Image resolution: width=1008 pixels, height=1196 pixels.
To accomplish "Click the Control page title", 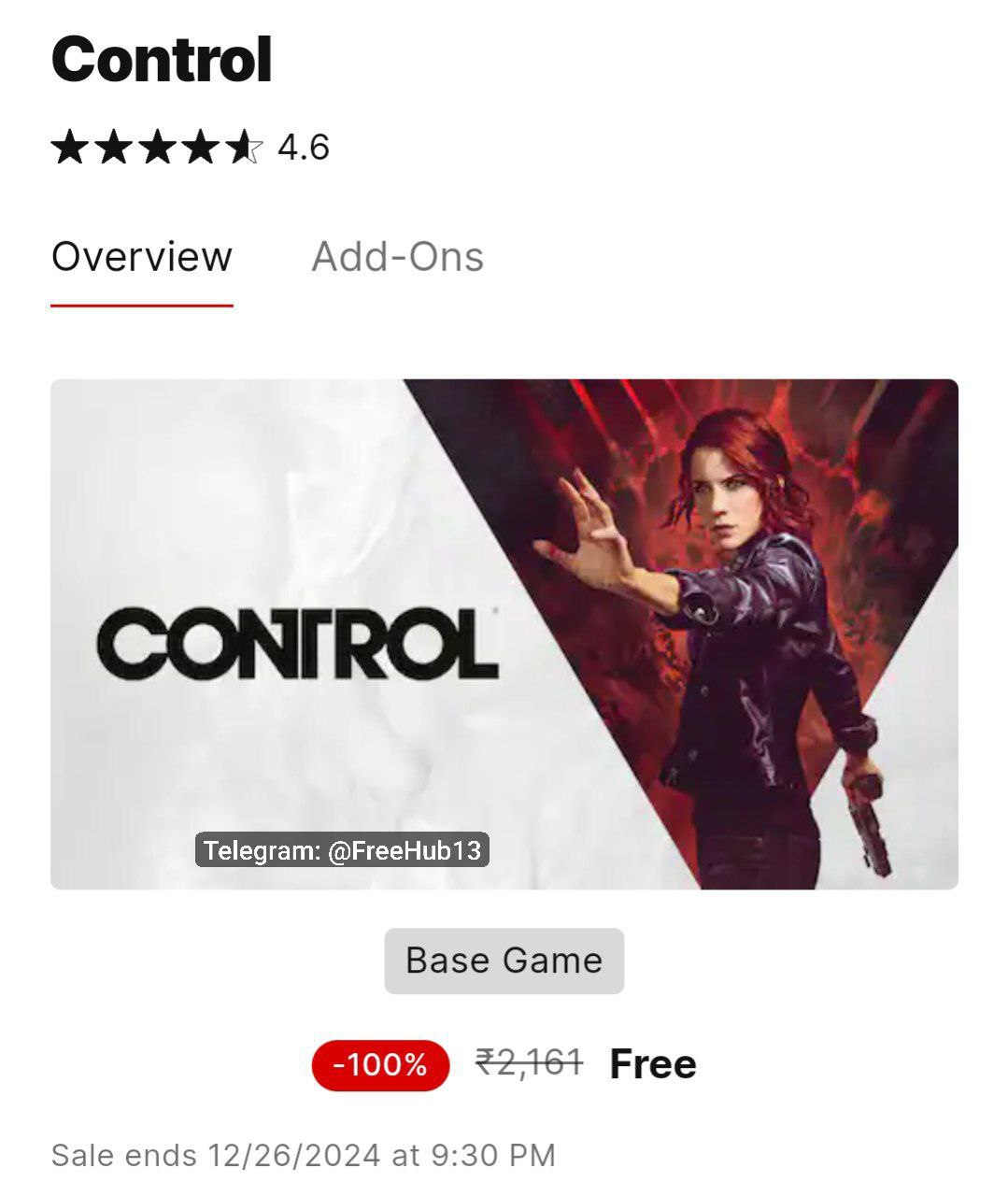I will coord(162,60).
